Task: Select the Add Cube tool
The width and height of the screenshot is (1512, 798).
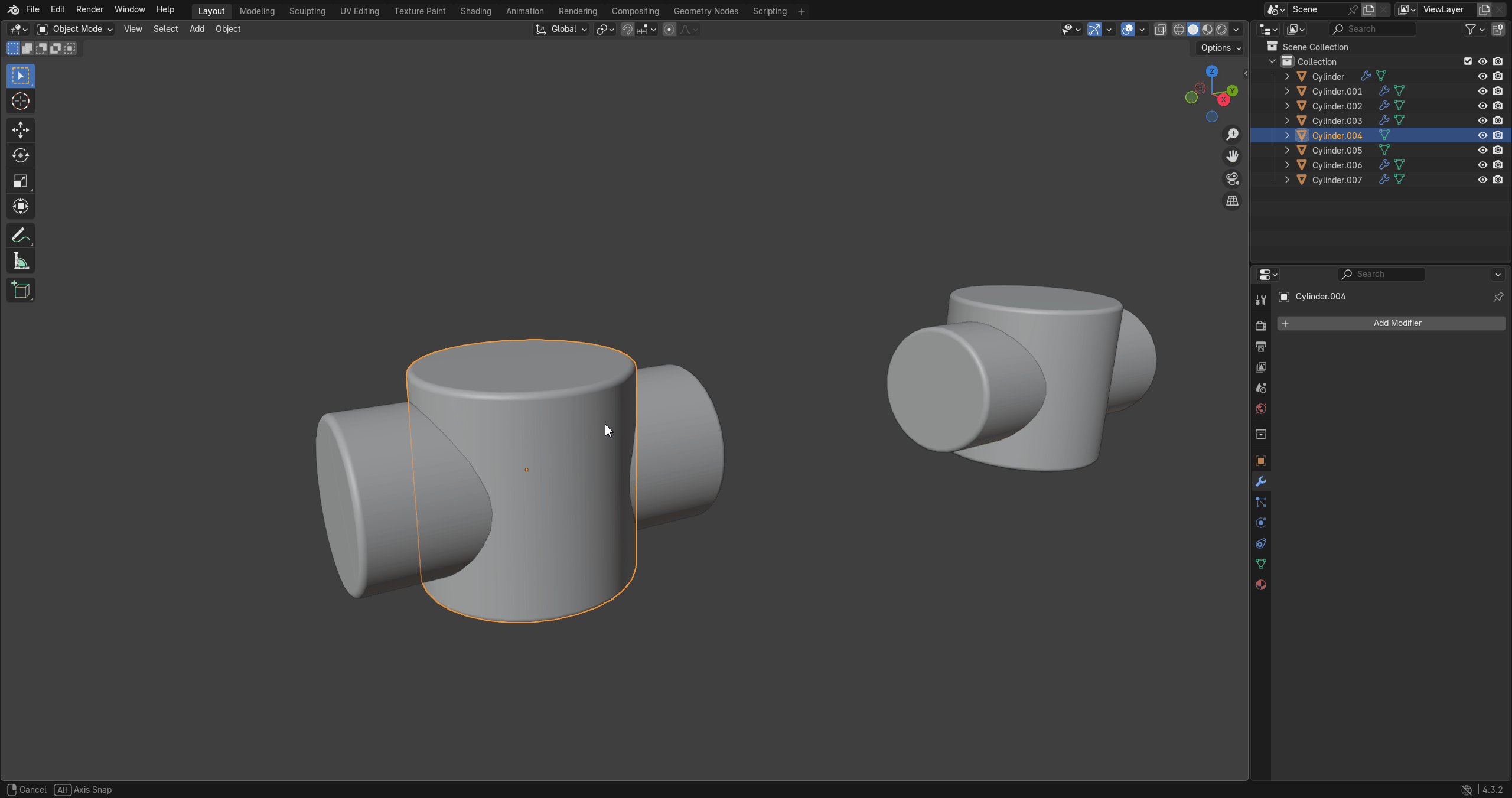Action: [x=21, y=289]
